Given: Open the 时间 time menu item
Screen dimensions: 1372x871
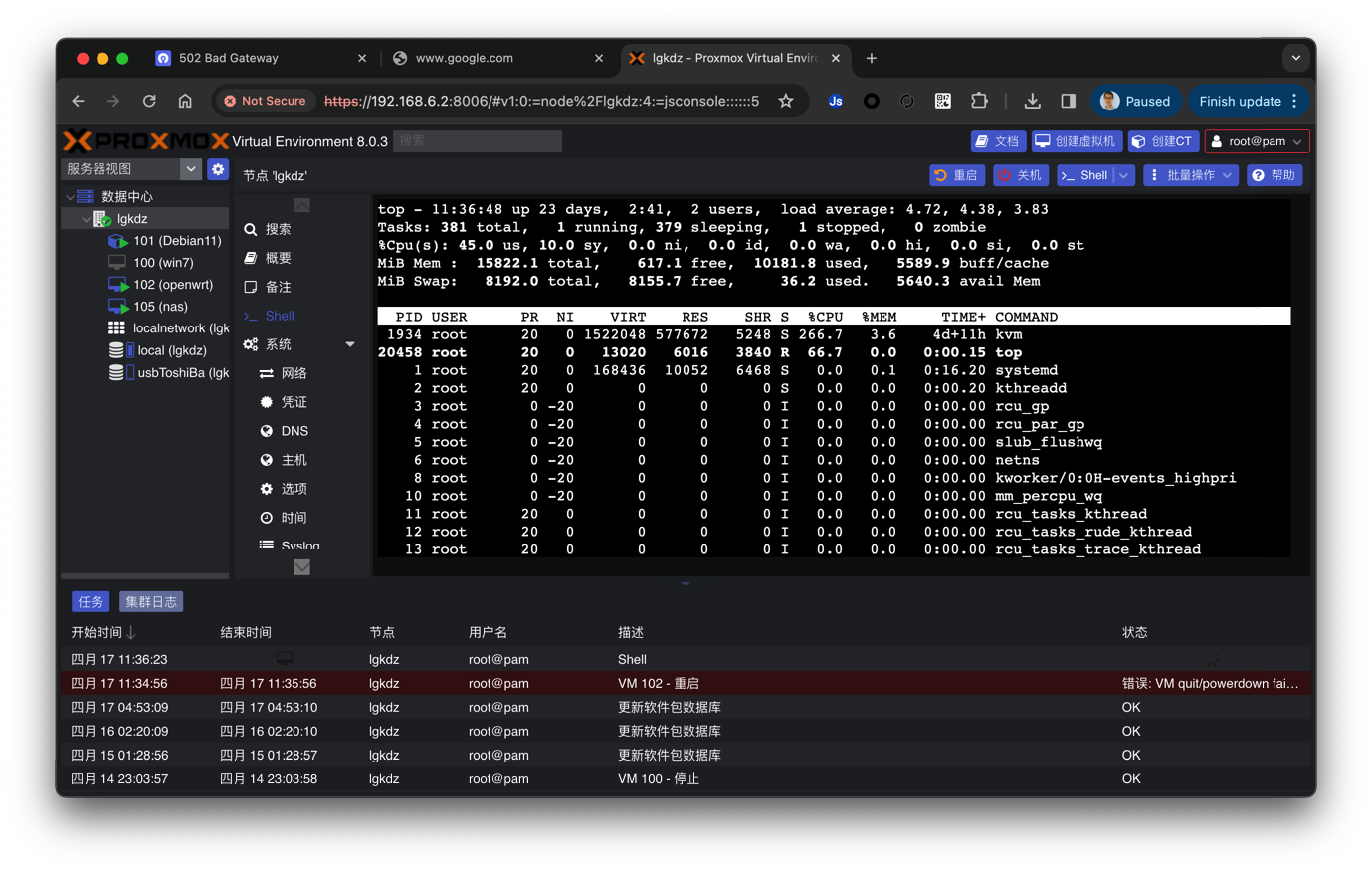Looking at the screenshot, I should (294, 518).
